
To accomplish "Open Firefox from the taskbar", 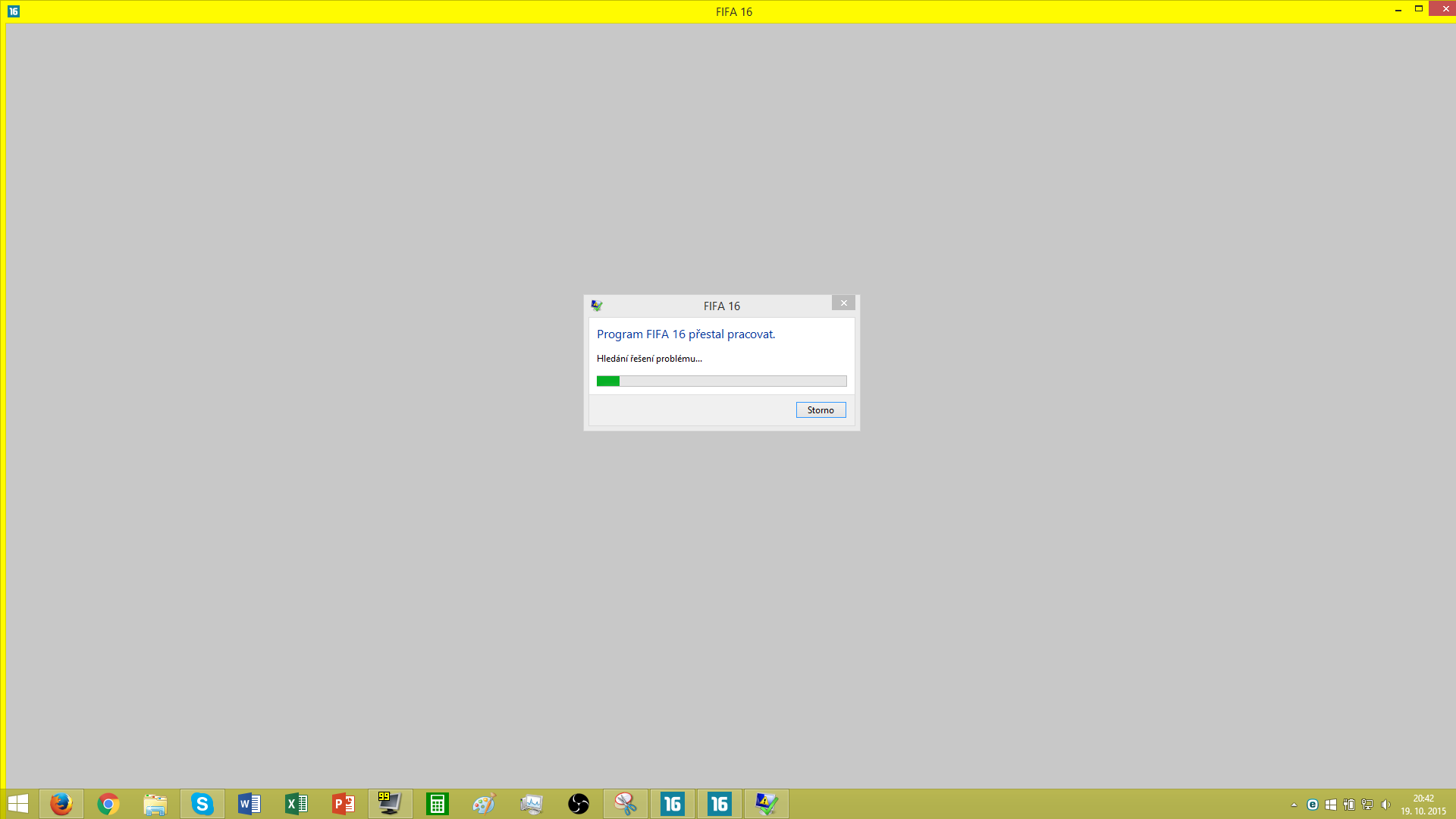I will (x=61, y=804).
